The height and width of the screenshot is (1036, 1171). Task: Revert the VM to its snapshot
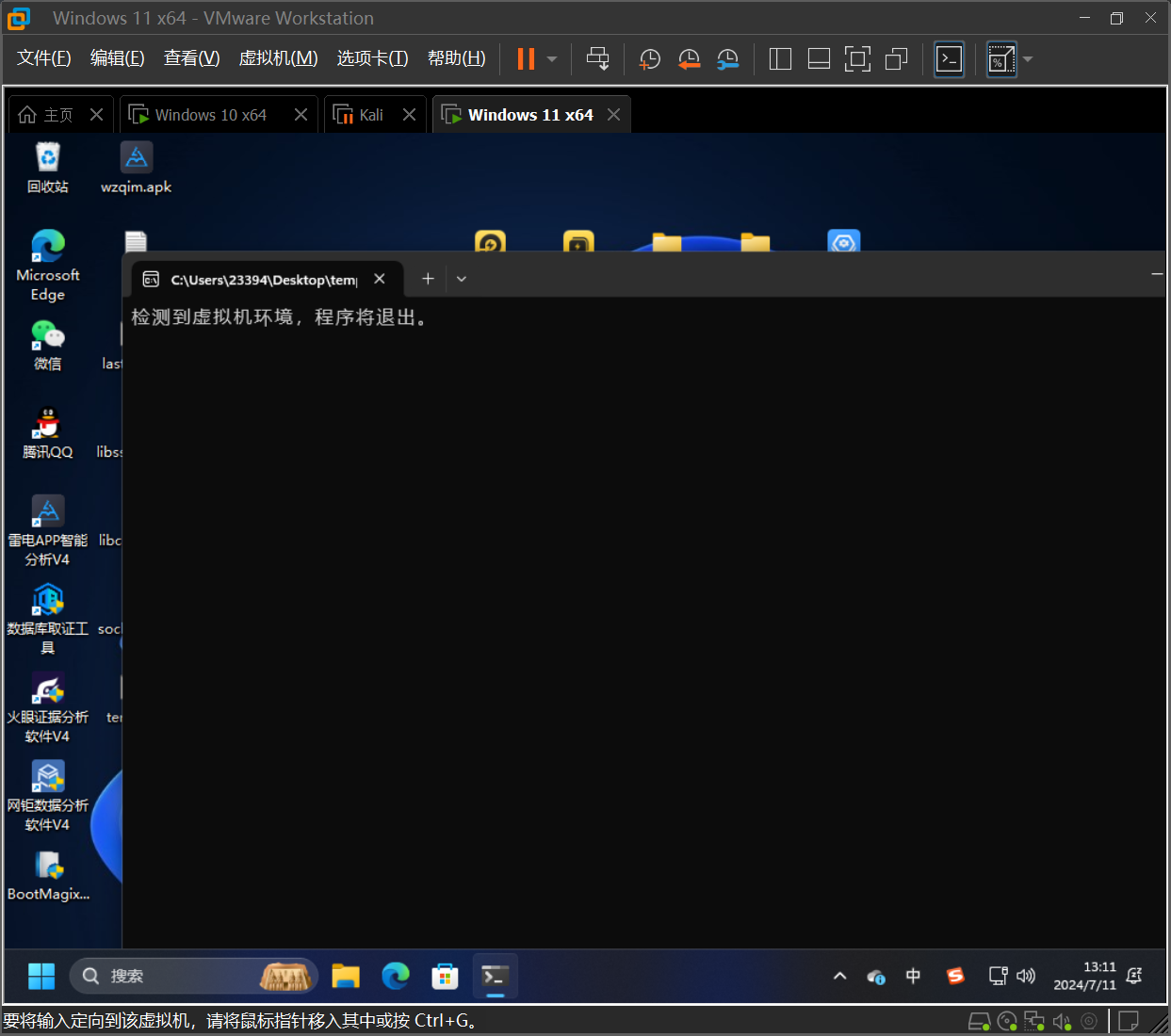(689, 58)
